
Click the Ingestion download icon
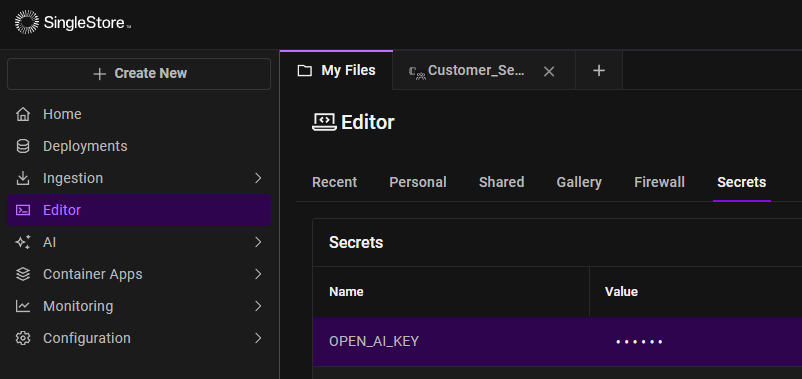23,178
